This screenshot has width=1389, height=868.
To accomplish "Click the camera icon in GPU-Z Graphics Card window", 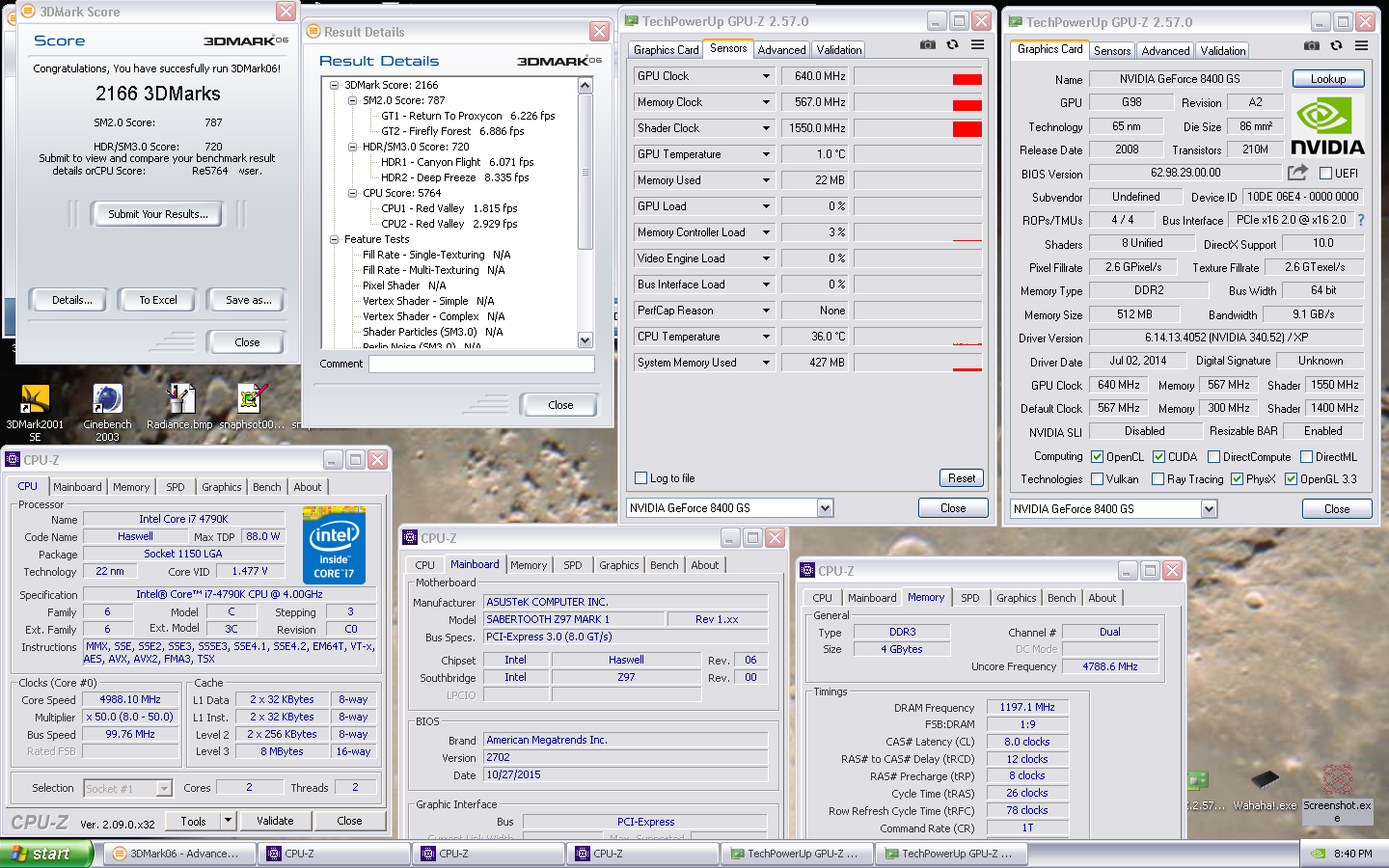I will click(x=1312, y=45).
